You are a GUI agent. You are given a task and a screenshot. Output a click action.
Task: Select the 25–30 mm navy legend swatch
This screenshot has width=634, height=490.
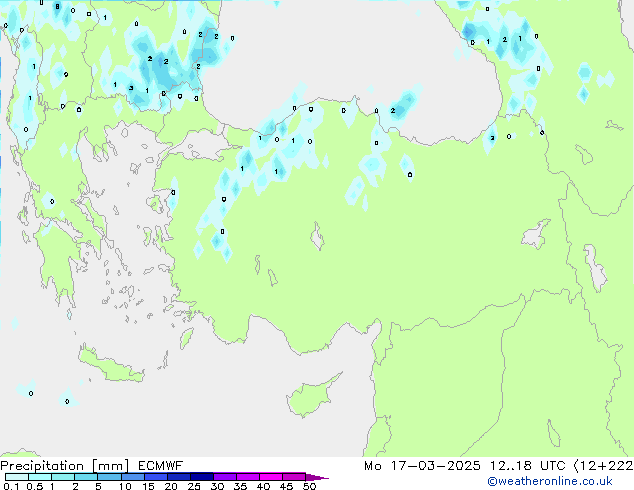point(201,477)
